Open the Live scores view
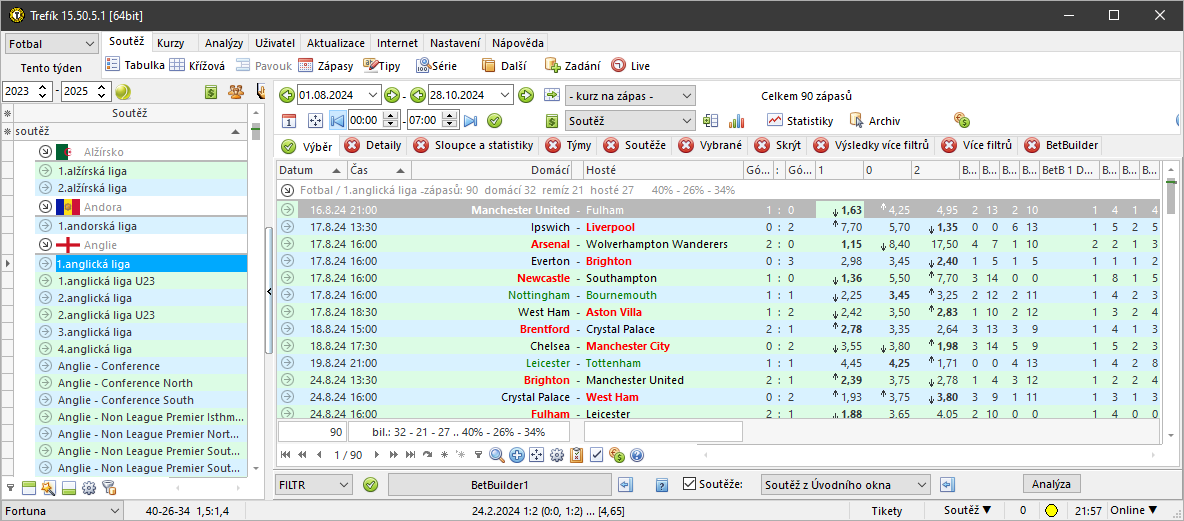This screenshot has width=1184, height=521. click(x=631, y=66)
